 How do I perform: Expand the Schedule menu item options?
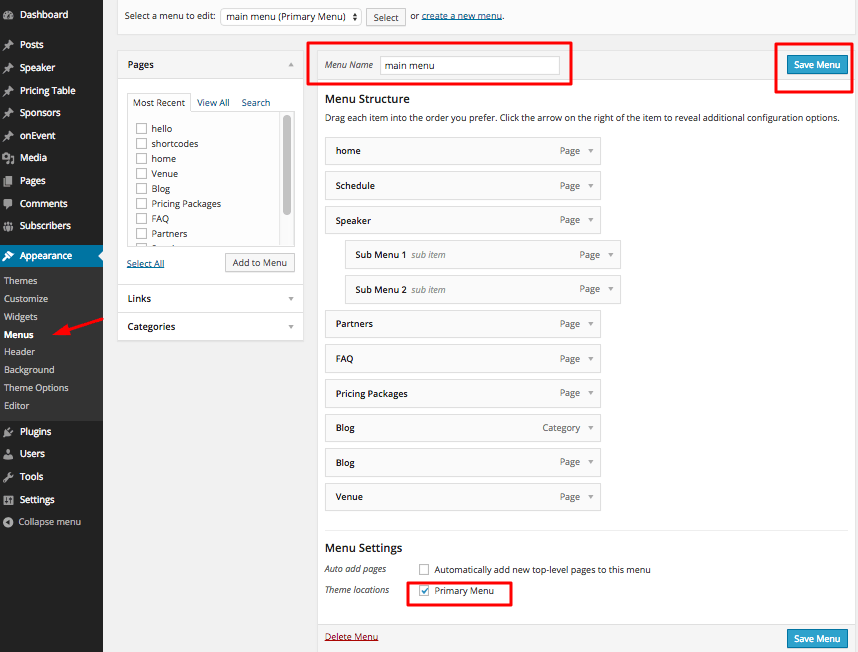(591, 186)
